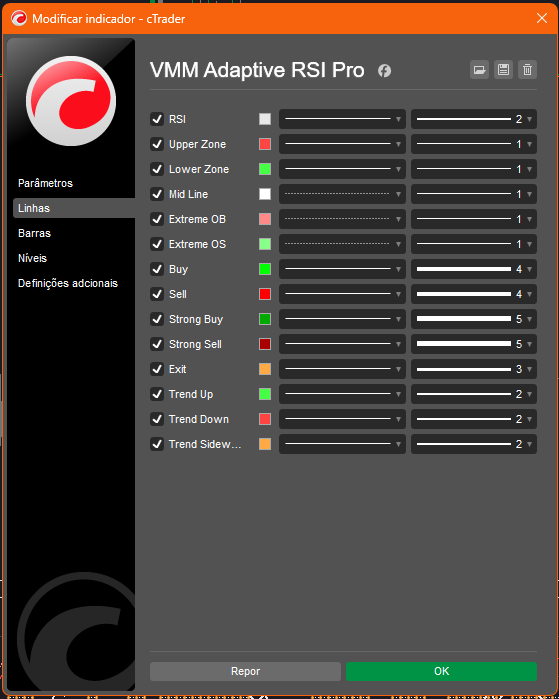Toggle the Upper Zone checkbox
Screen dimensions: 559x699
[157, 144]
